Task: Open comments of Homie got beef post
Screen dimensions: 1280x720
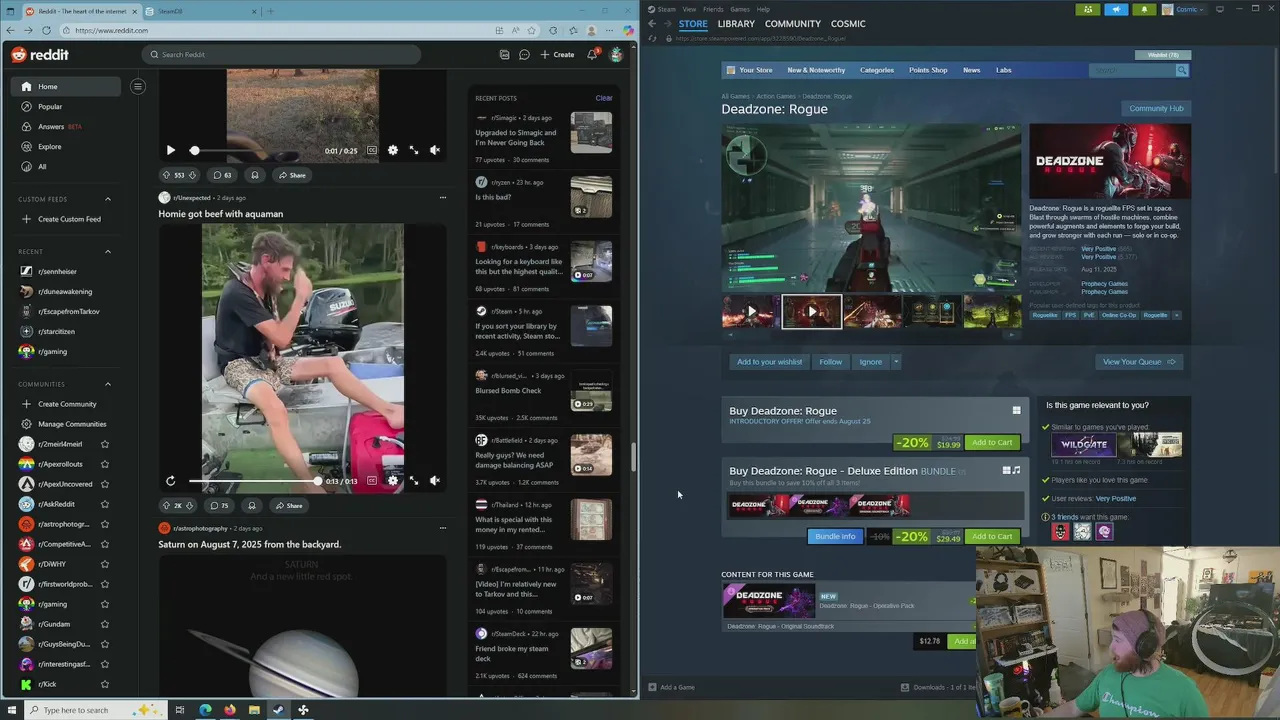Action: click(x=220, y=505)
